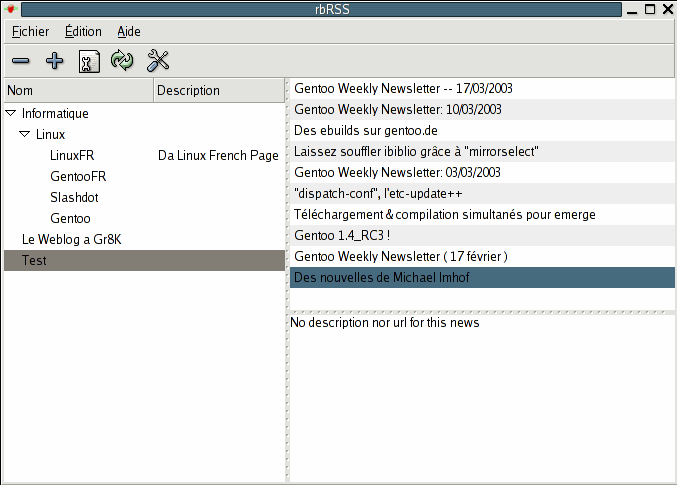Select 'Des ebuilds sur gentoo.de' headline
The image size is (677, 485).
pyautogui.click(x=366, y=130)
